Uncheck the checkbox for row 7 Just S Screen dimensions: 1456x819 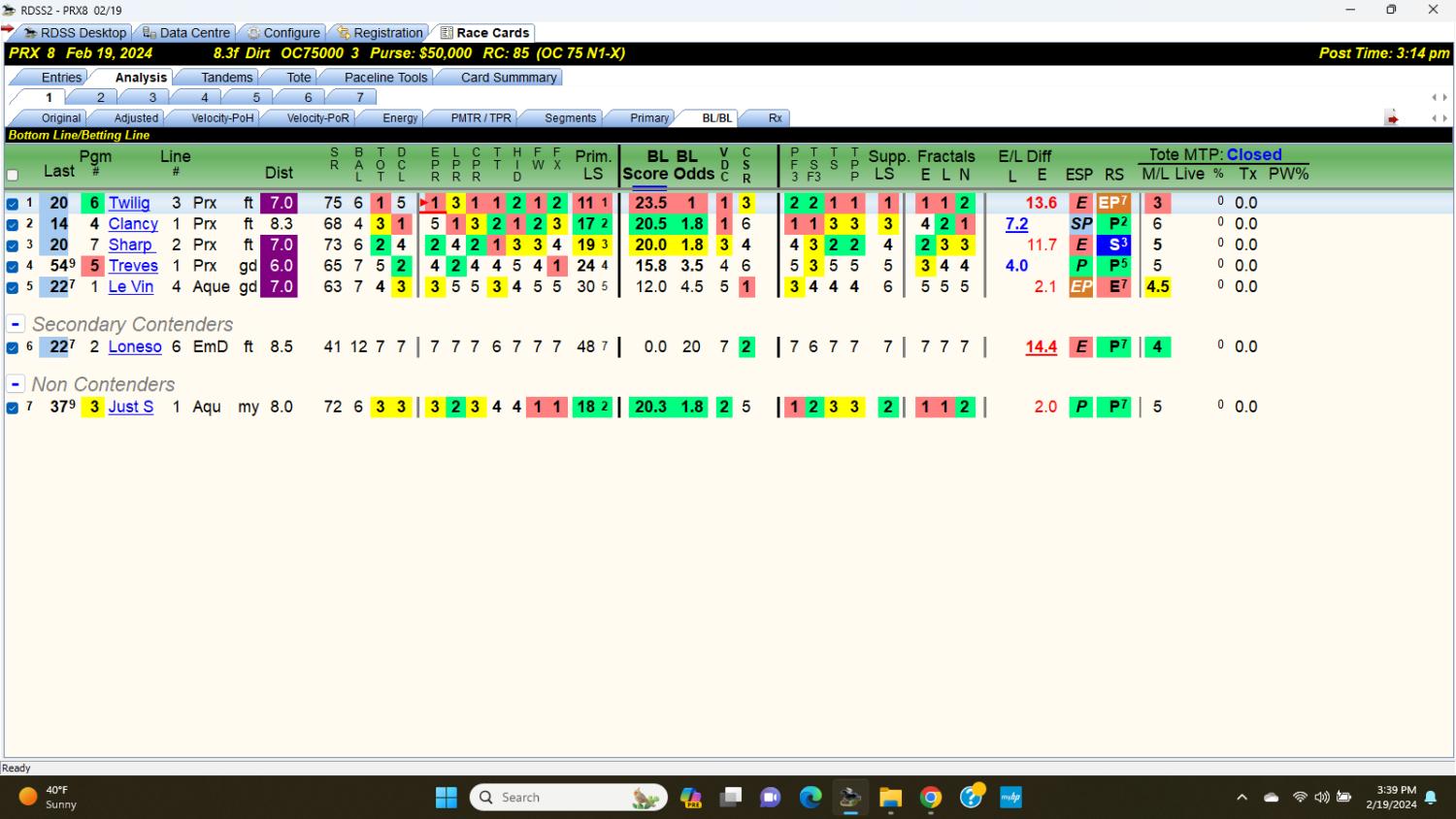click(13, 408)
